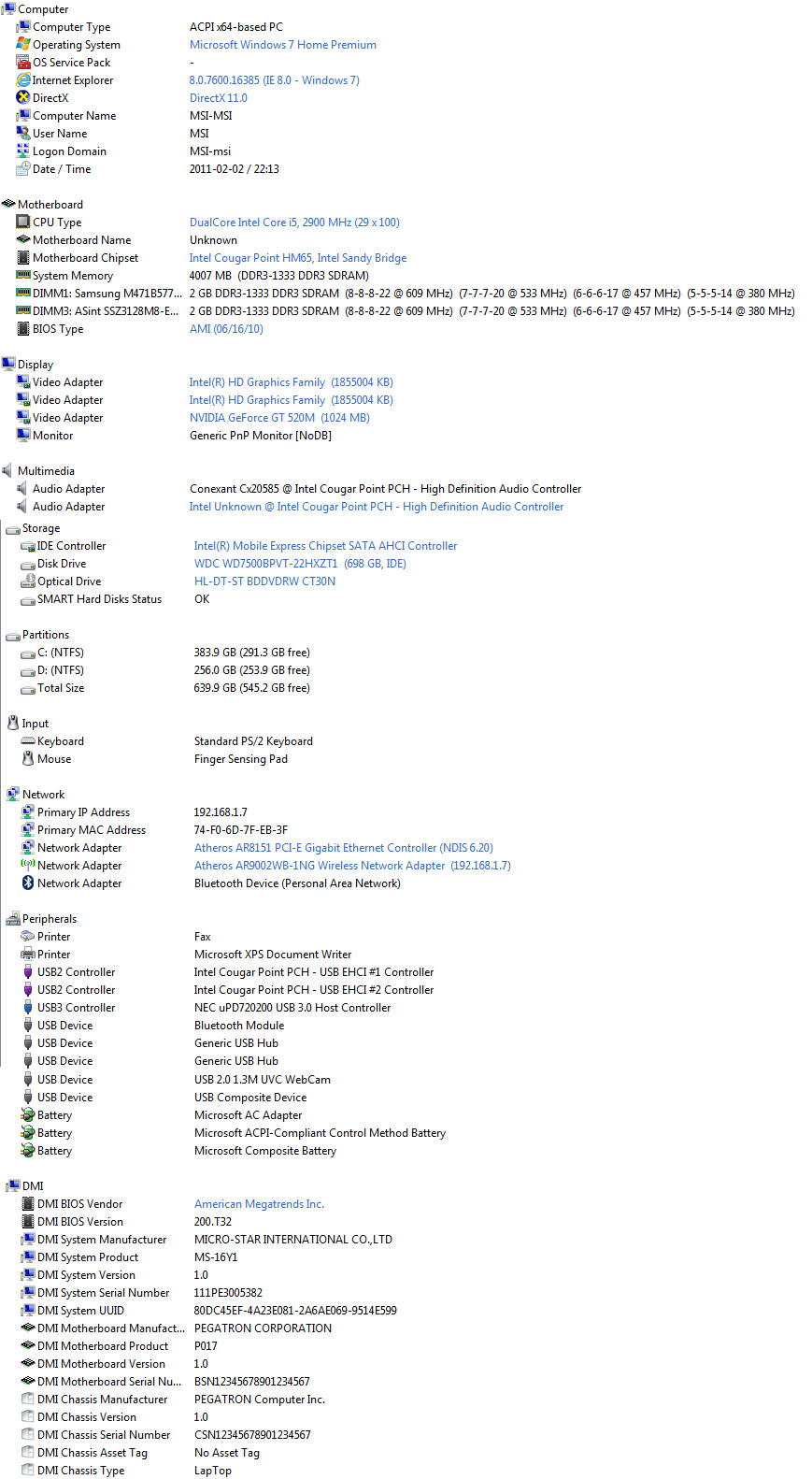
Task: Open the HL-DT-ST BDDVDRW CT30N link
Action: click(264, 582)
